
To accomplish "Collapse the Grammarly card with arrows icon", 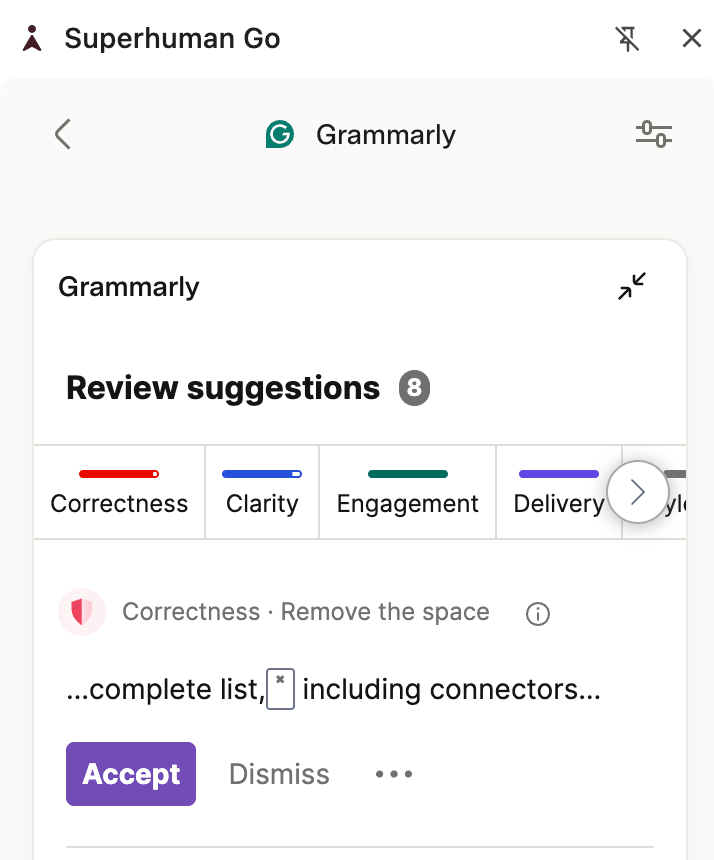I will tap(632, 286).
